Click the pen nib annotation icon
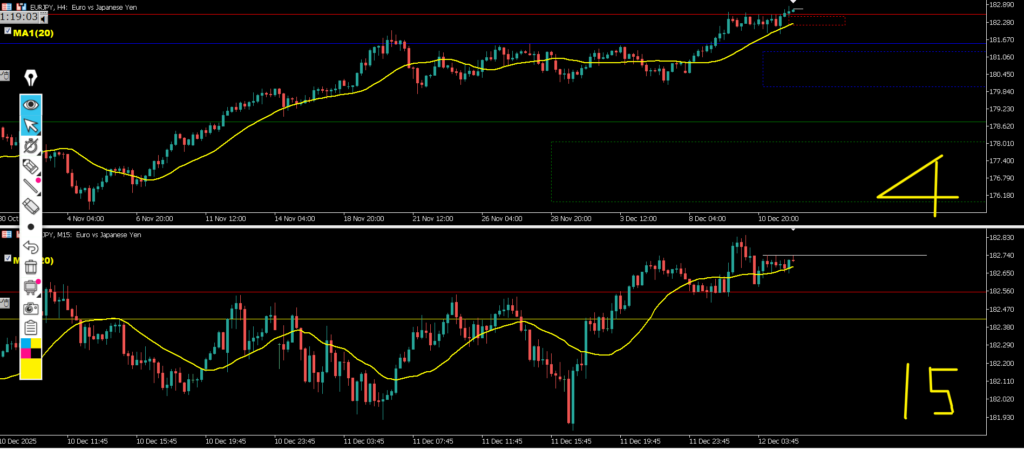 [30, 78]
